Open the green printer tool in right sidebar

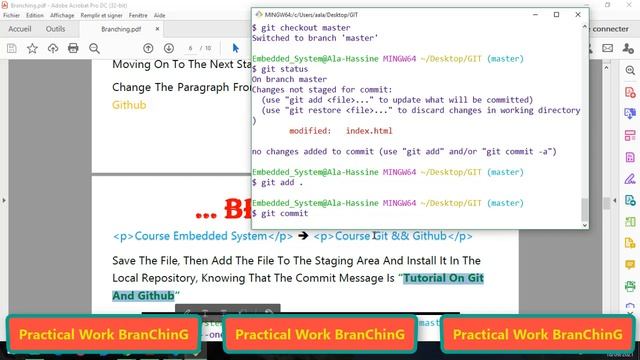(x=630, y=286)
